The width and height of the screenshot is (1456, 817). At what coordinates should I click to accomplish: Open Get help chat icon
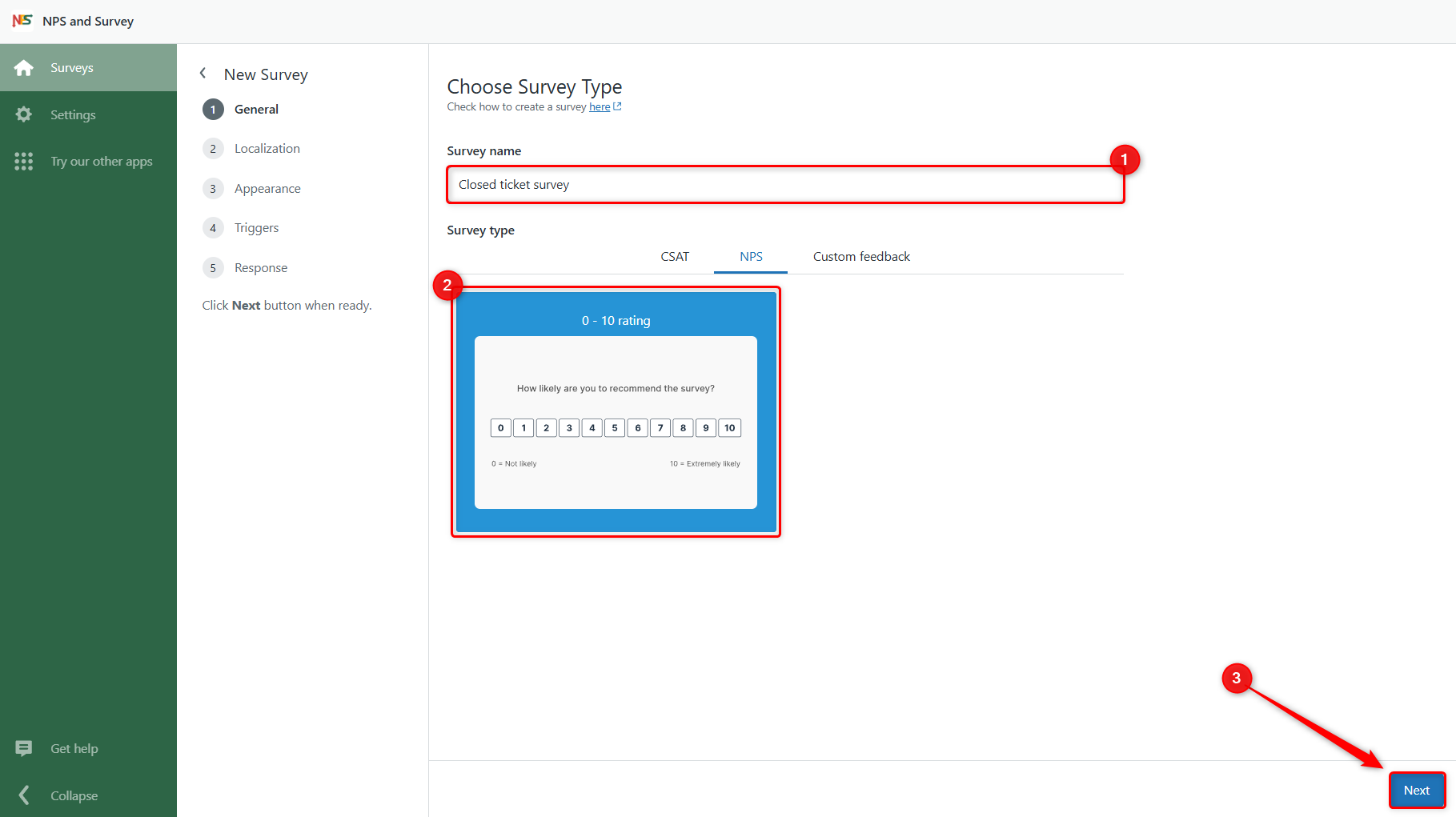pos(24,748)
